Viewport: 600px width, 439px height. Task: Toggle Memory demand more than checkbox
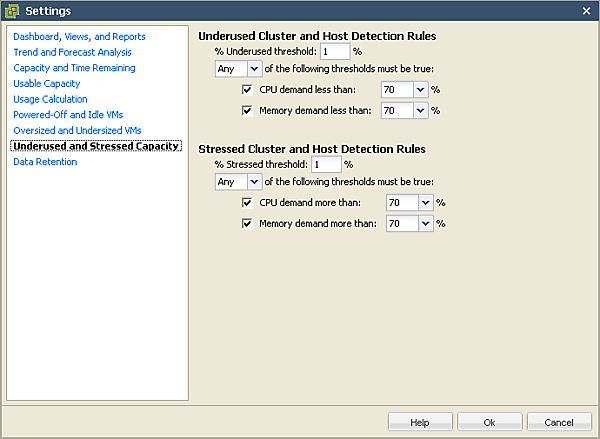pos(248,224)
